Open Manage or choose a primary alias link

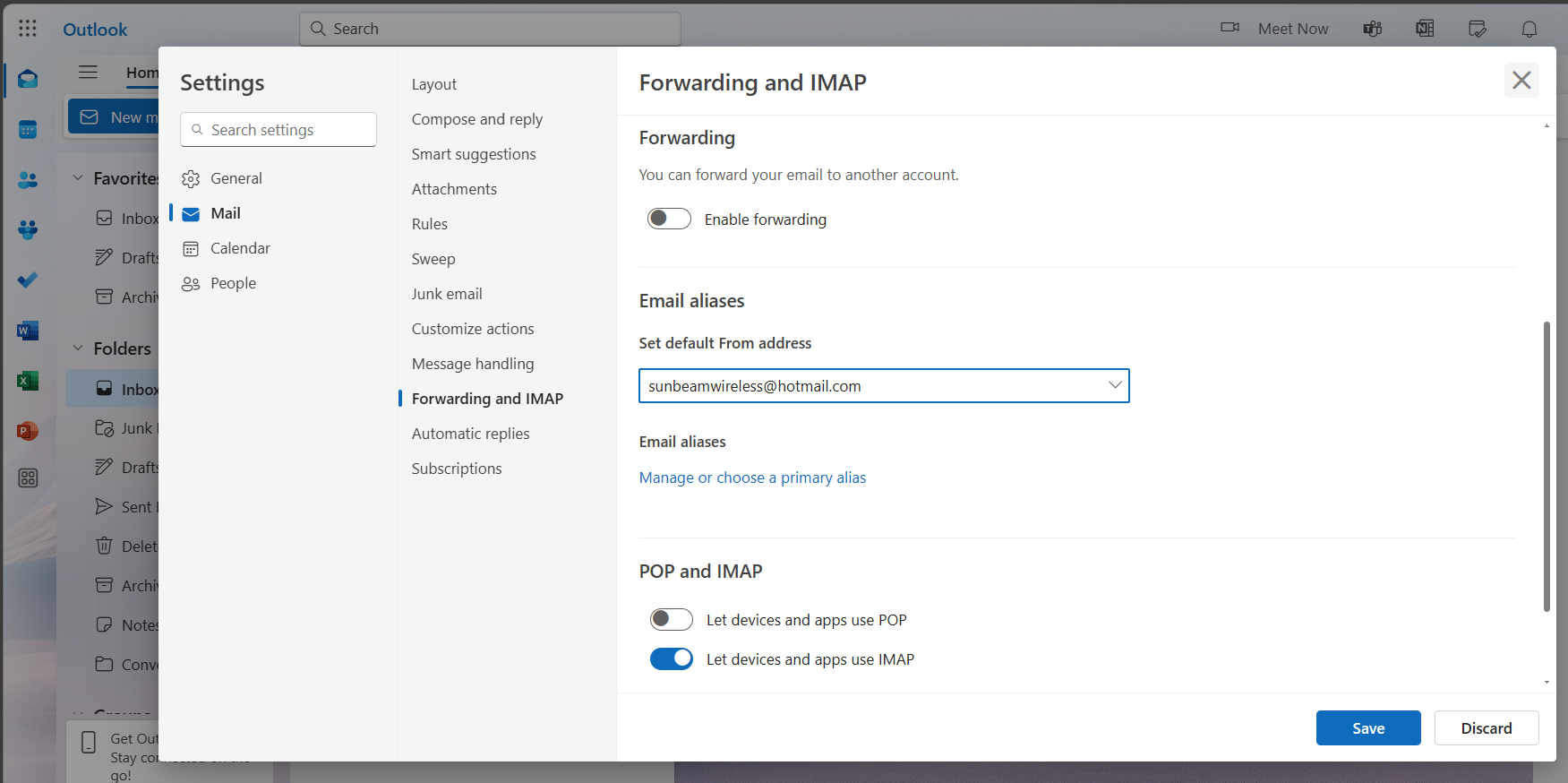752,478
